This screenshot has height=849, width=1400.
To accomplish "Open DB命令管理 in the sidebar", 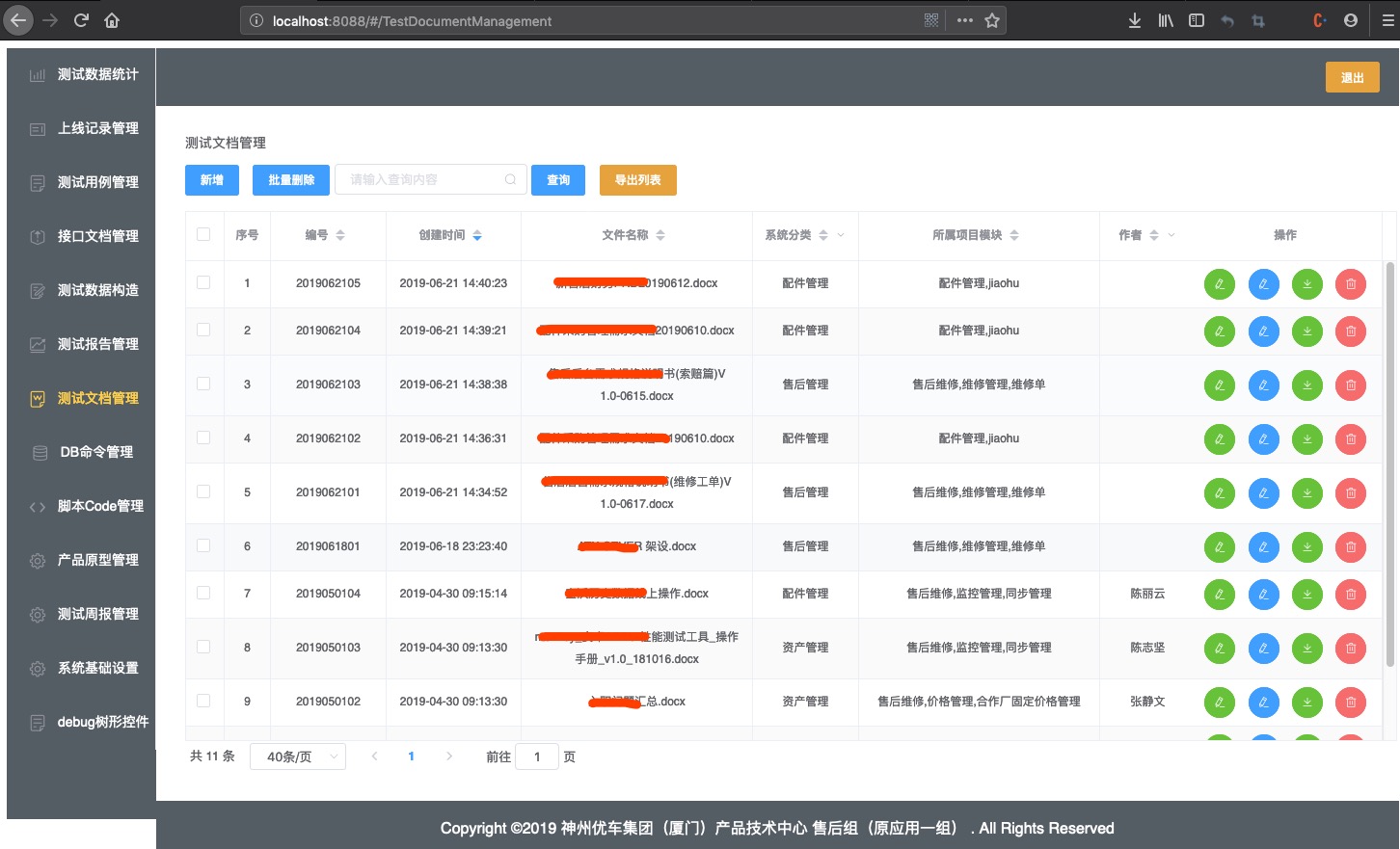I will coord(81,452).
